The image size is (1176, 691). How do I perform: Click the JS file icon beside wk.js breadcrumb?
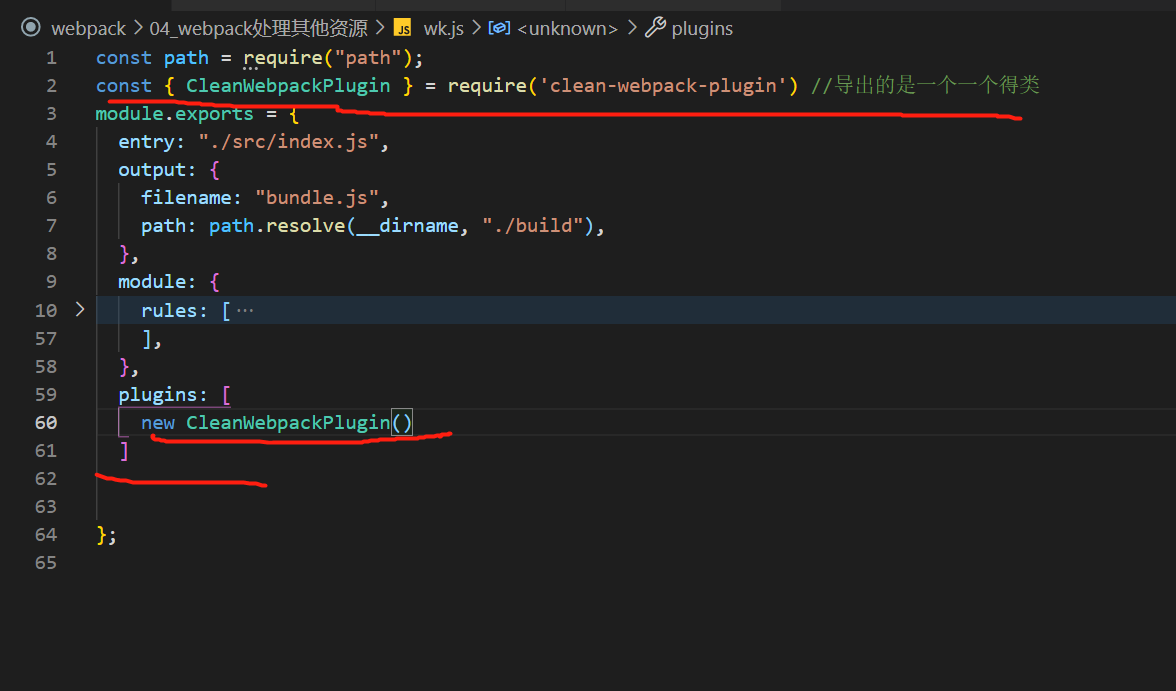[403, 28]
